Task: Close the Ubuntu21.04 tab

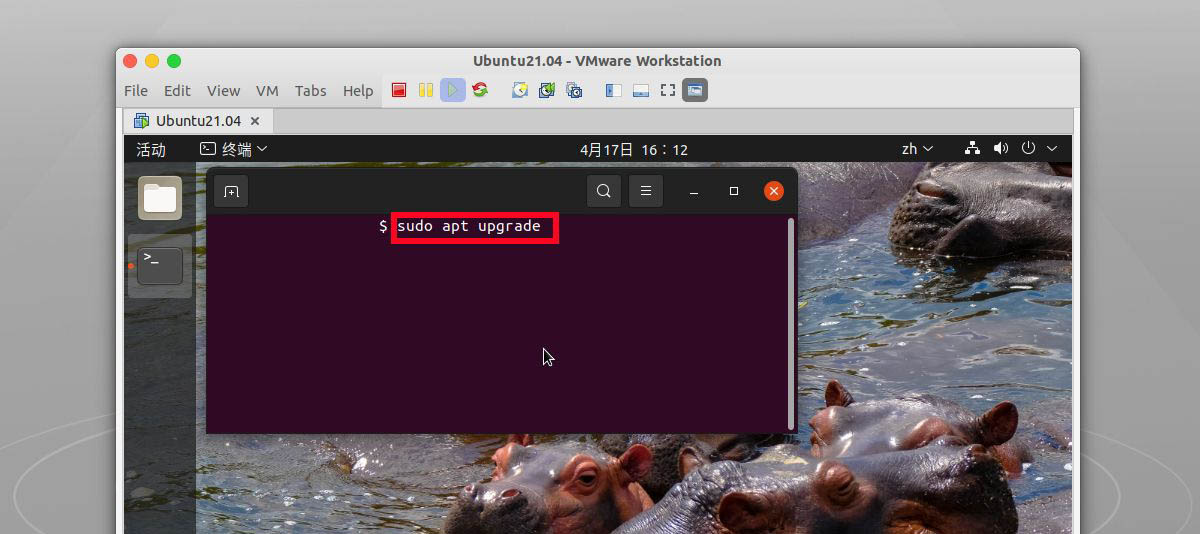Action: point(255,121)
